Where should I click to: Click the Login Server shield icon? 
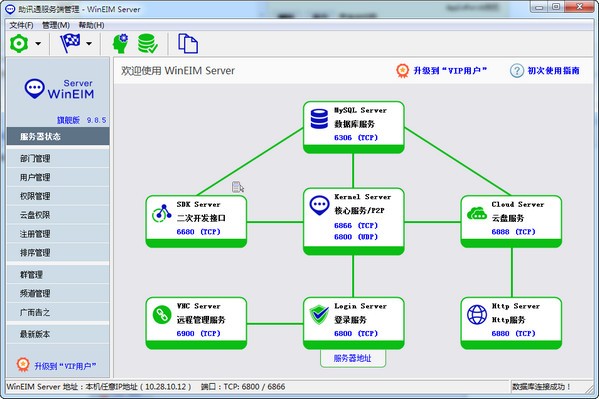click(x=319, y=315)
